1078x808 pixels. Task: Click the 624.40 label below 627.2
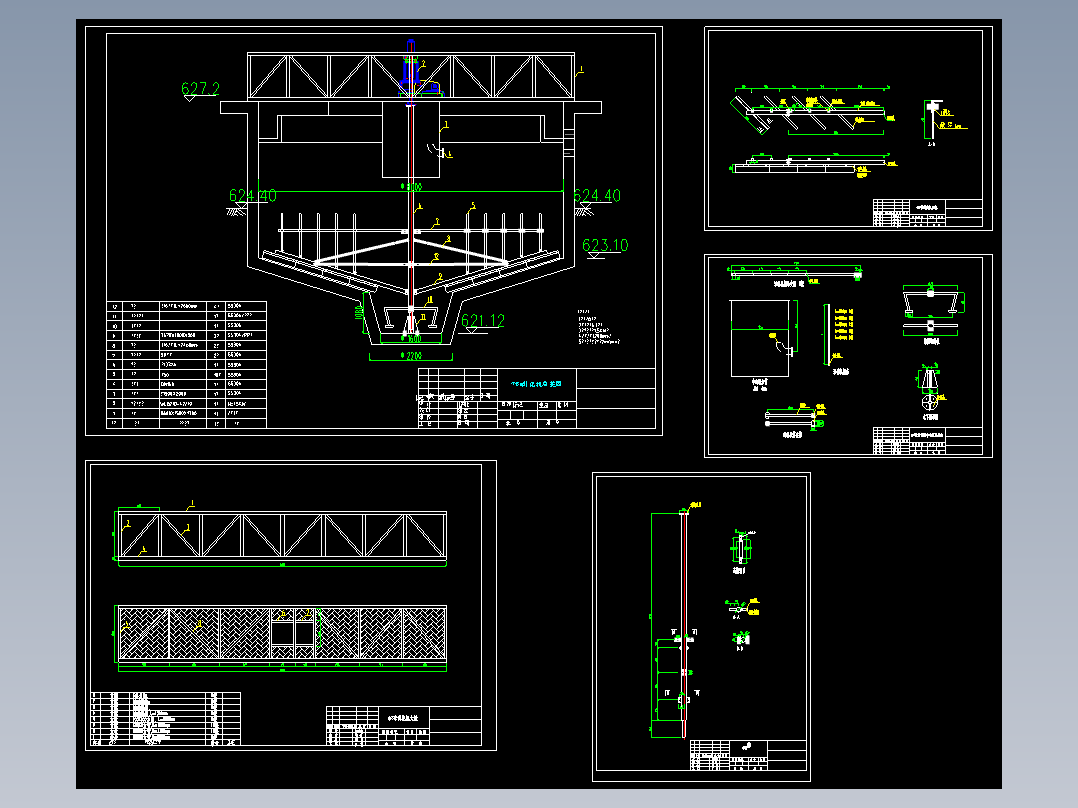coord(252,196)
